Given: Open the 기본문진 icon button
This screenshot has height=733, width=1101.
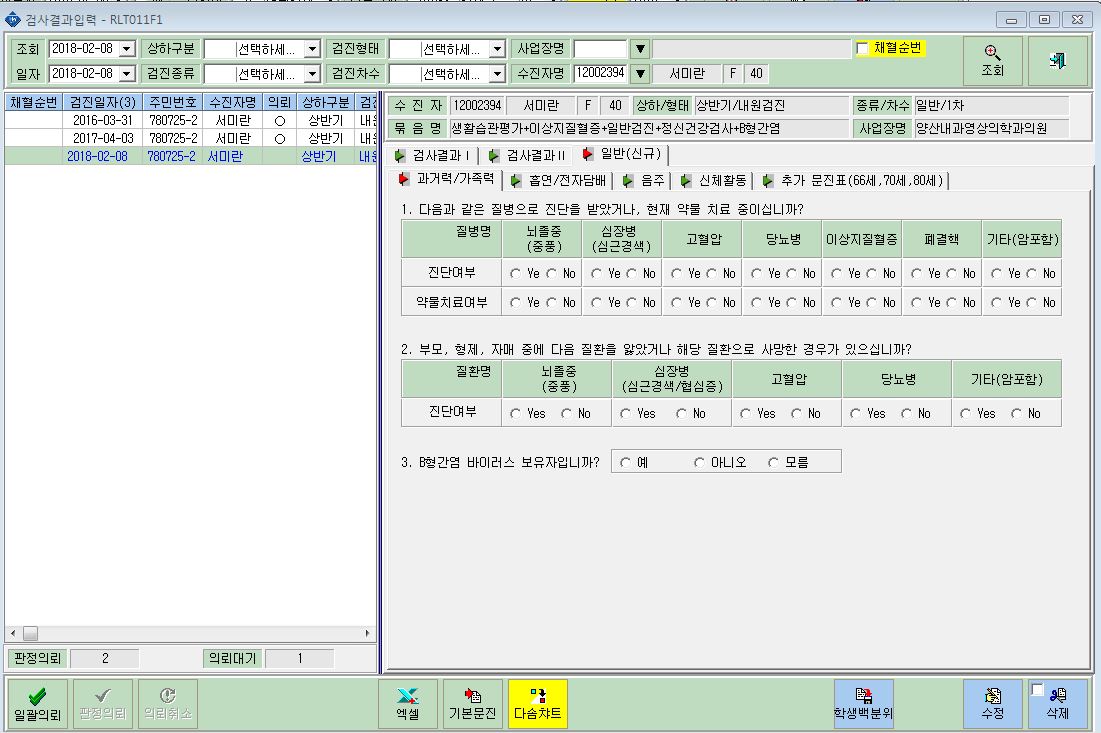Looking at the screenshot, I should (x=473, y=704).
